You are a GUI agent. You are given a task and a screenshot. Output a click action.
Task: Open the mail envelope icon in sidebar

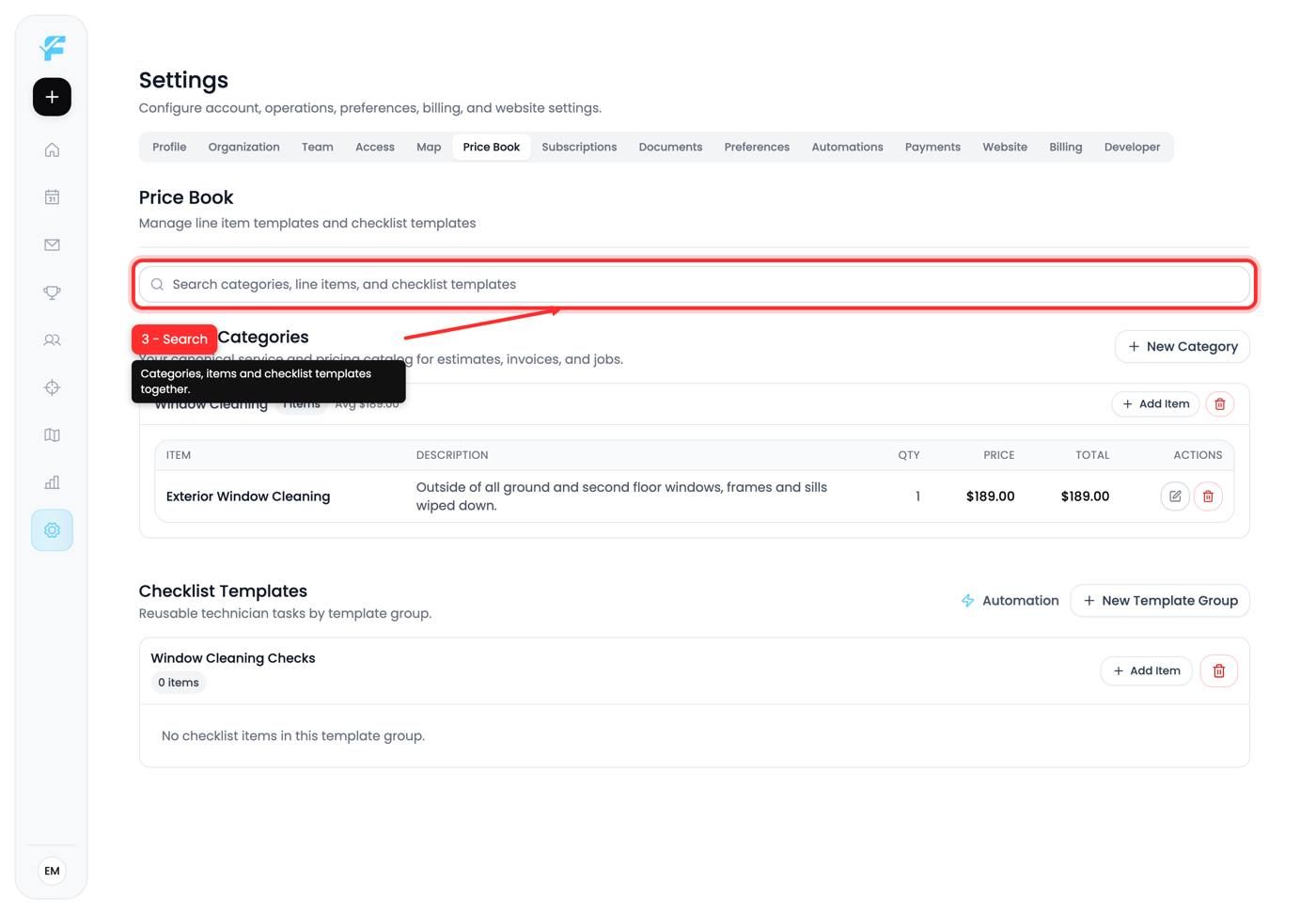(52, 244)
